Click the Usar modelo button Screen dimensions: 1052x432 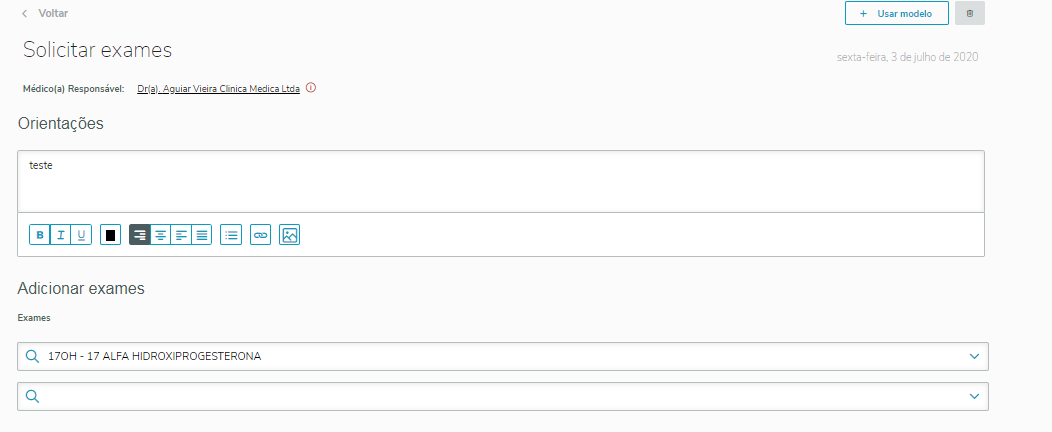coord(896,14)
